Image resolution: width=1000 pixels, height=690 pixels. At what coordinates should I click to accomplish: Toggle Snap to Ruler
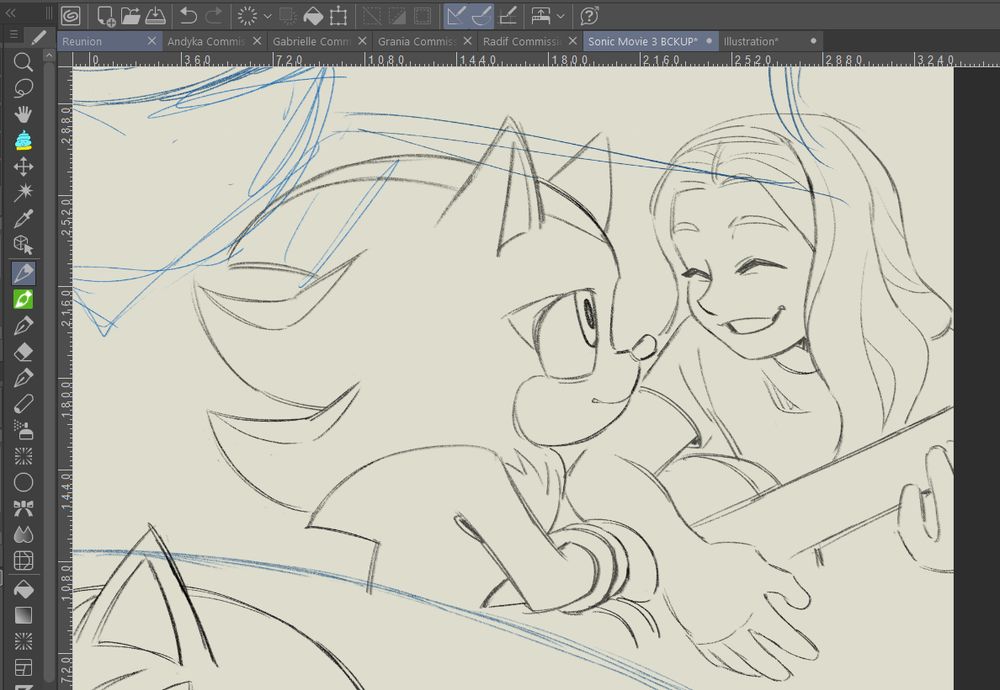(456, 16)
